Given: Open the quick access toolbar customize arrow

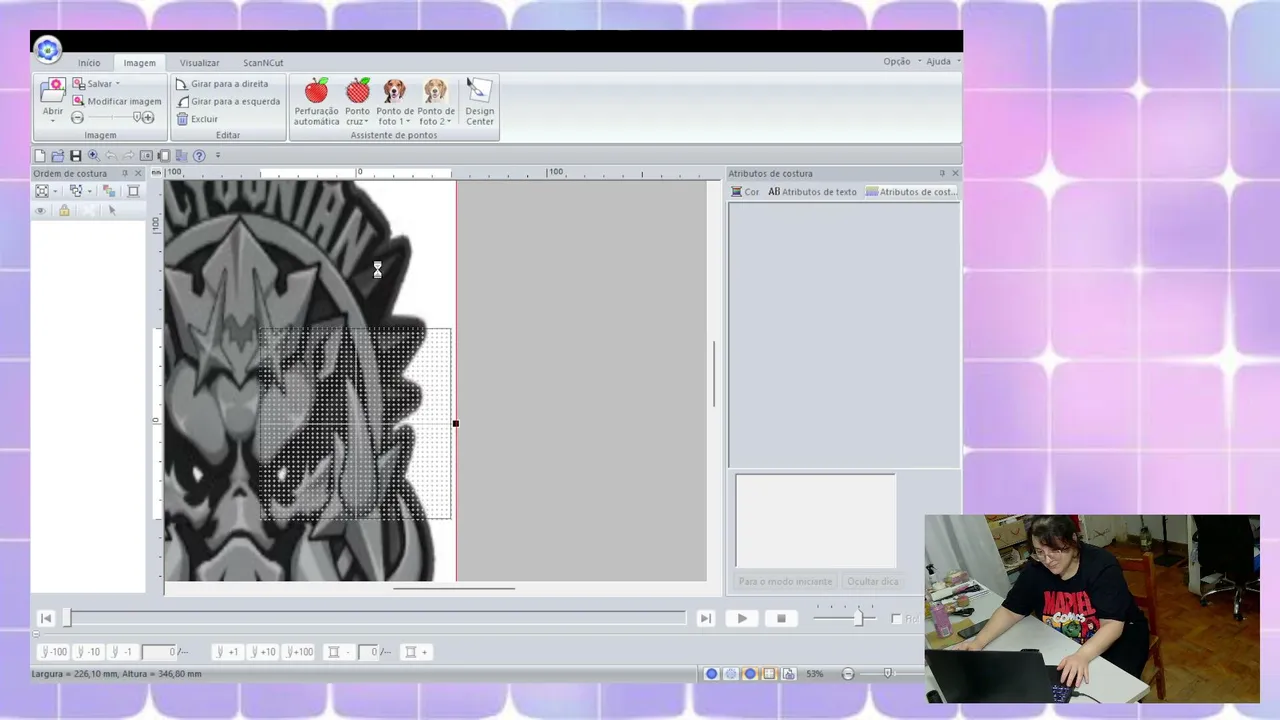Looking at the screenshot, I should [218, 156].
